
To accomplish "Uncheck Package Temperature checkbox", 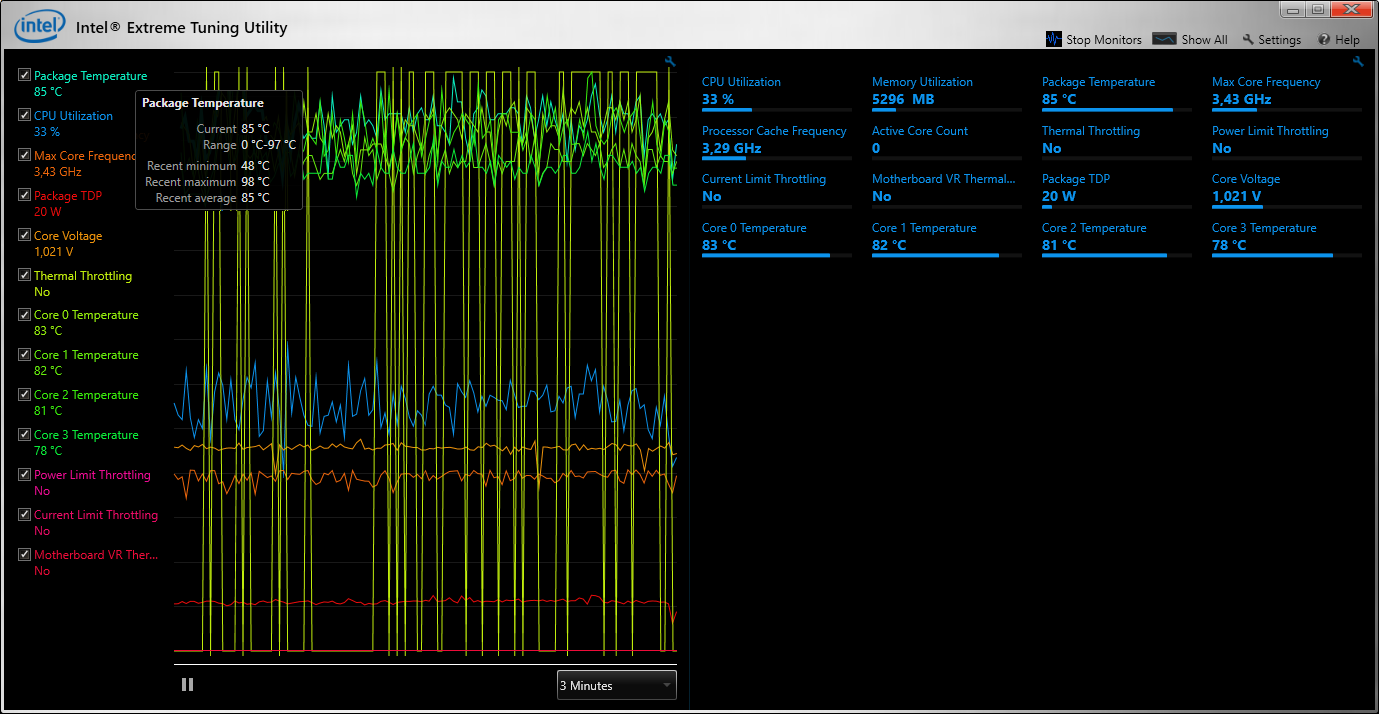I will point(25,75).
